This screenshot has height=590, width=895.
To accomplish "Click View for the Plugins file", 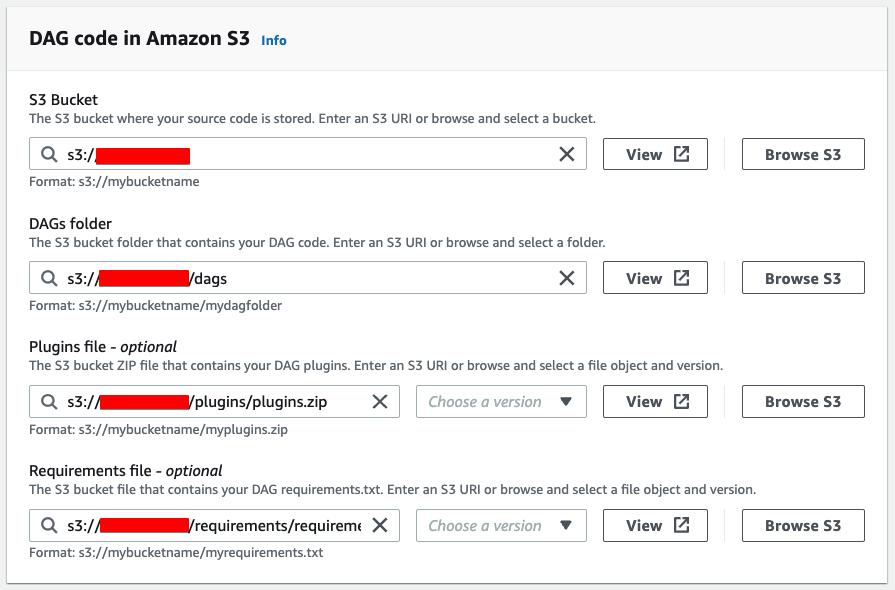I will pyautogui.click(x=655, y=402).
